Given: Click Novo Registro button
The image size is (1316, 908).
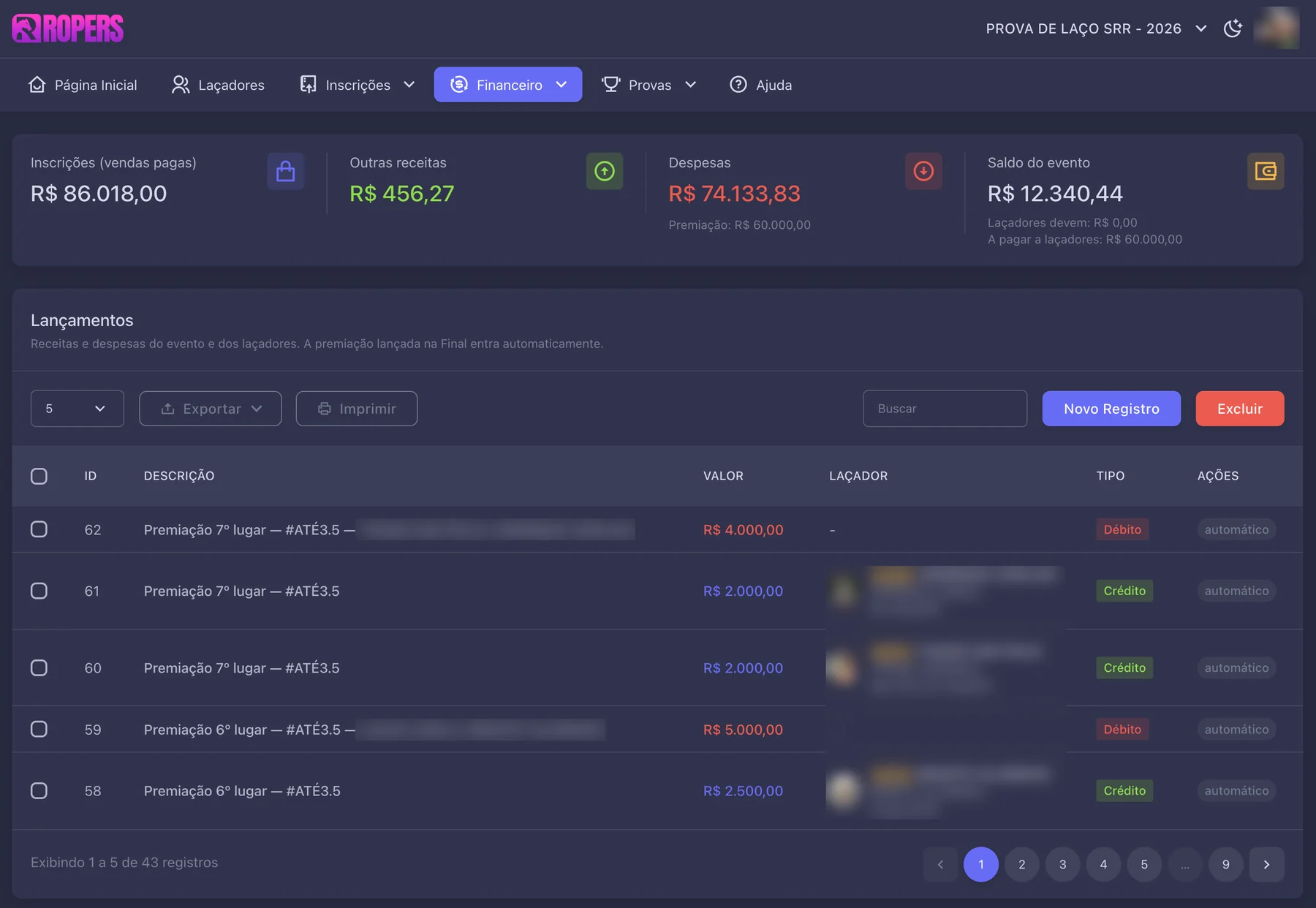Looking at the screenshot, I should pos(1111,409).
